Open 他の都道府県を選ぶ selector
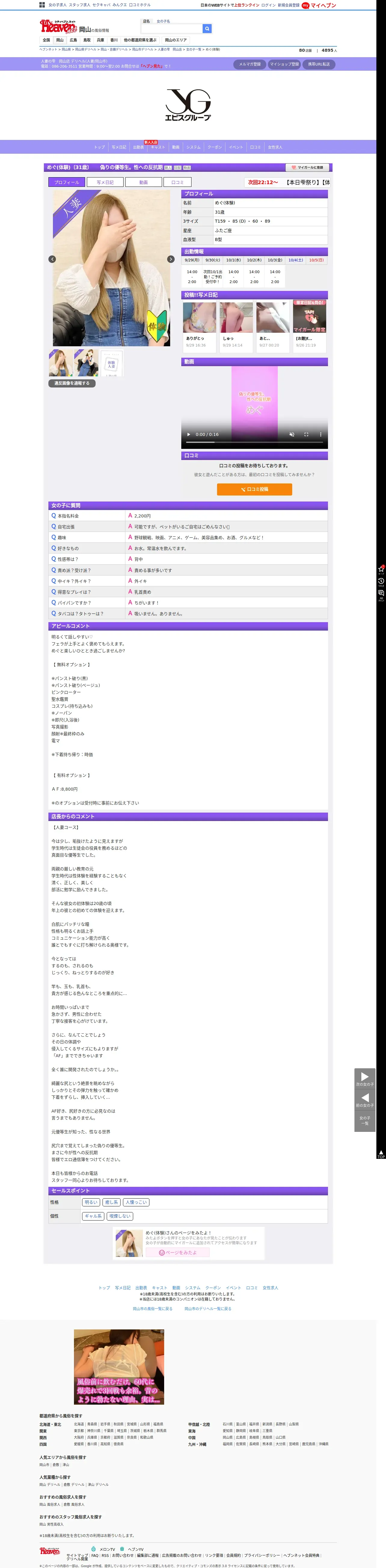 click(x=140, y=40)
